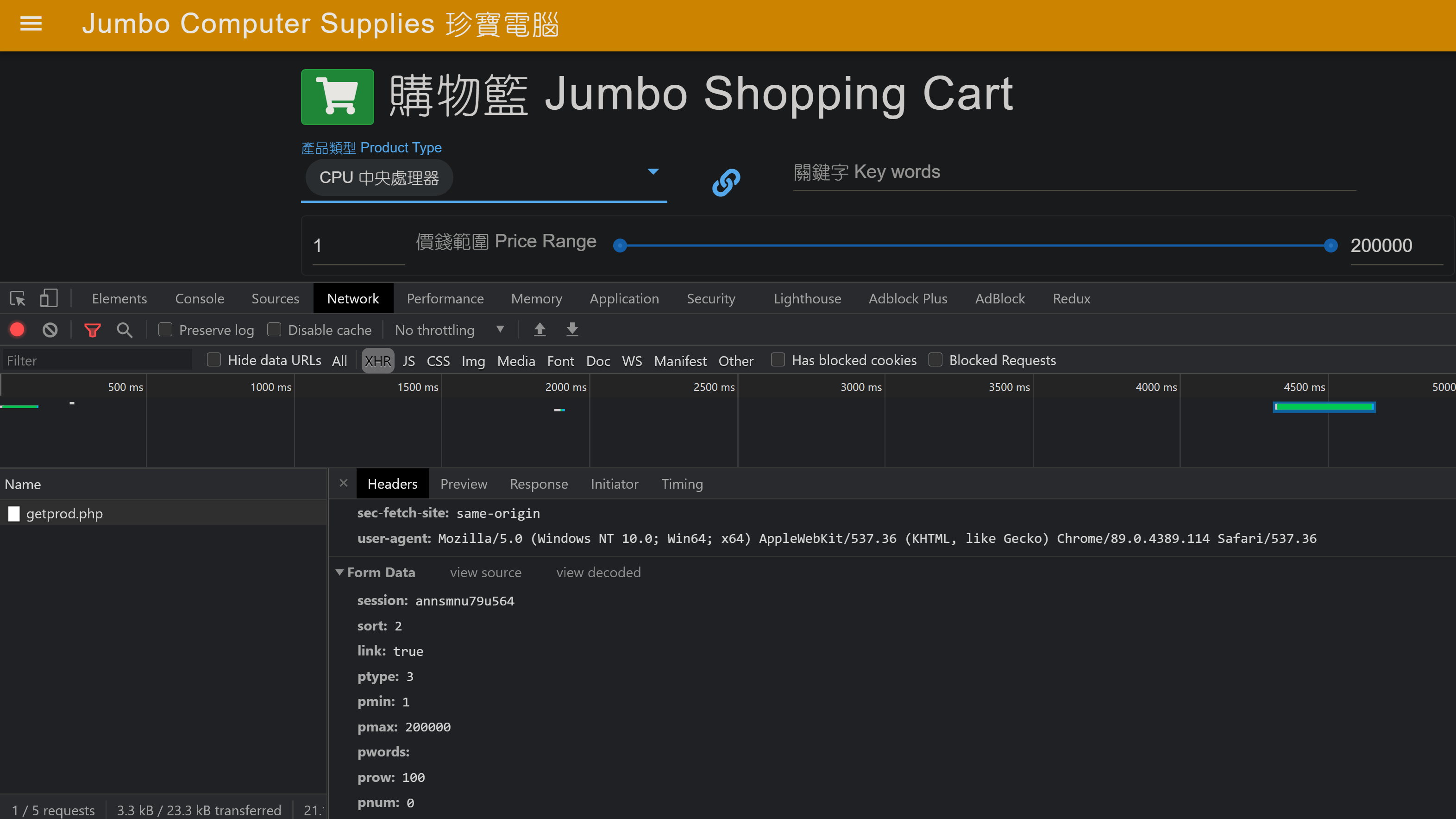Enable the Preserve log checkbox
The height and width of the screenshot is (819, 1456).
165,329
